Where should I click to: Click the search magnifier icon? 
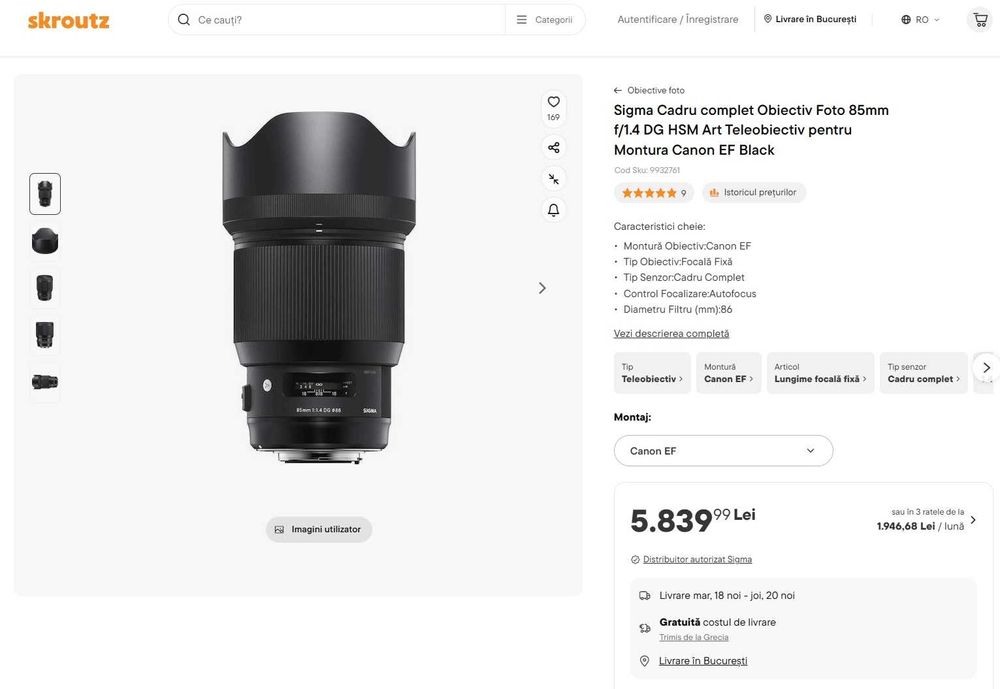tap(184, 19)
